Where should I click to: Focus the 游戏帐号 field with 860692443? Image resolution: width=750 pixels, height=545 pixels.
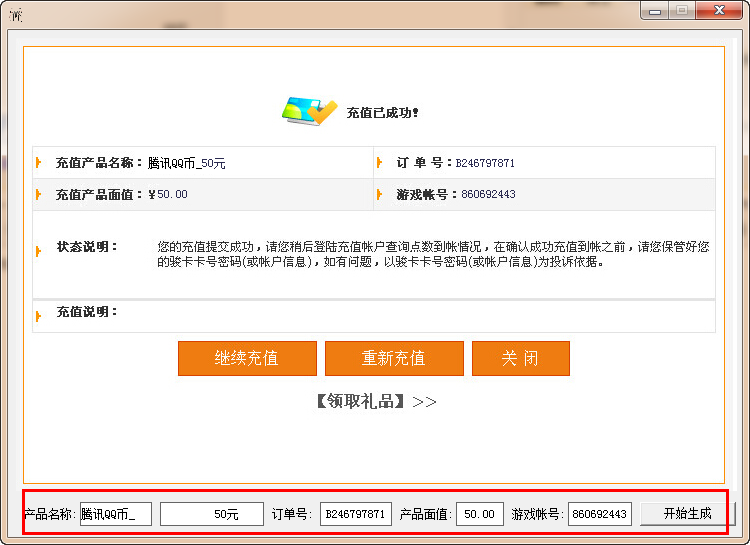tap(600, 514)
